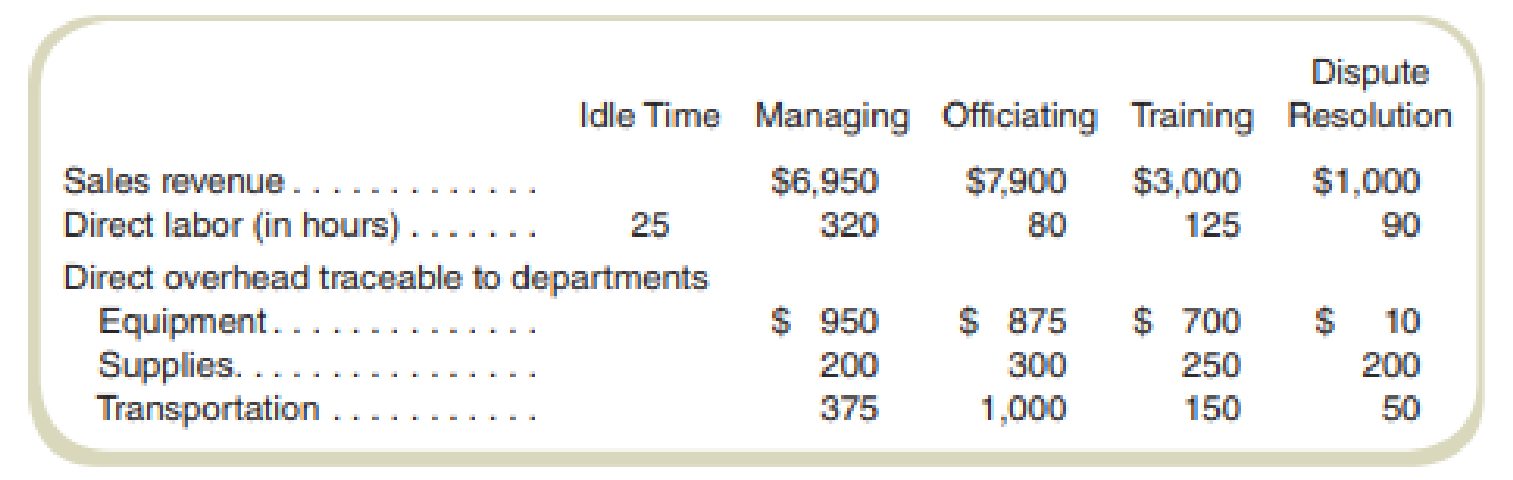This screenshot has height=480, width=1513.
Task: Select Idle Time labor hours 25
Action: click(x=650, y=226)
